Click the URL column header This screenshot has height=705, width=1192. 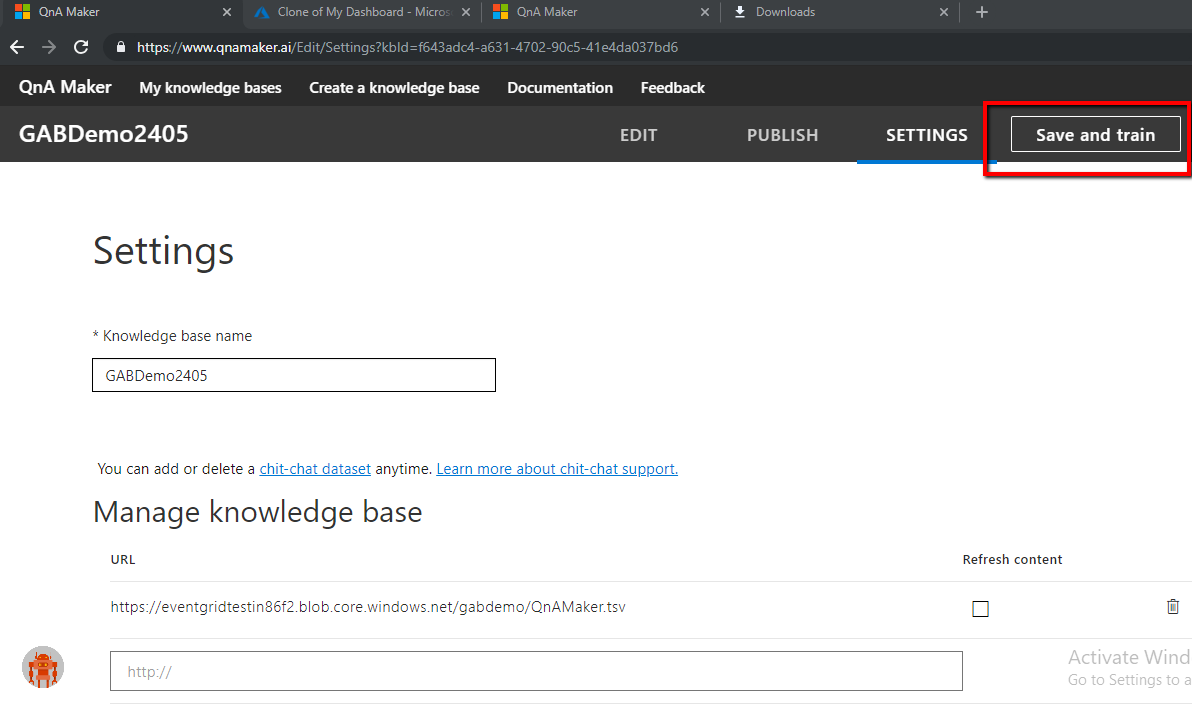123,560
